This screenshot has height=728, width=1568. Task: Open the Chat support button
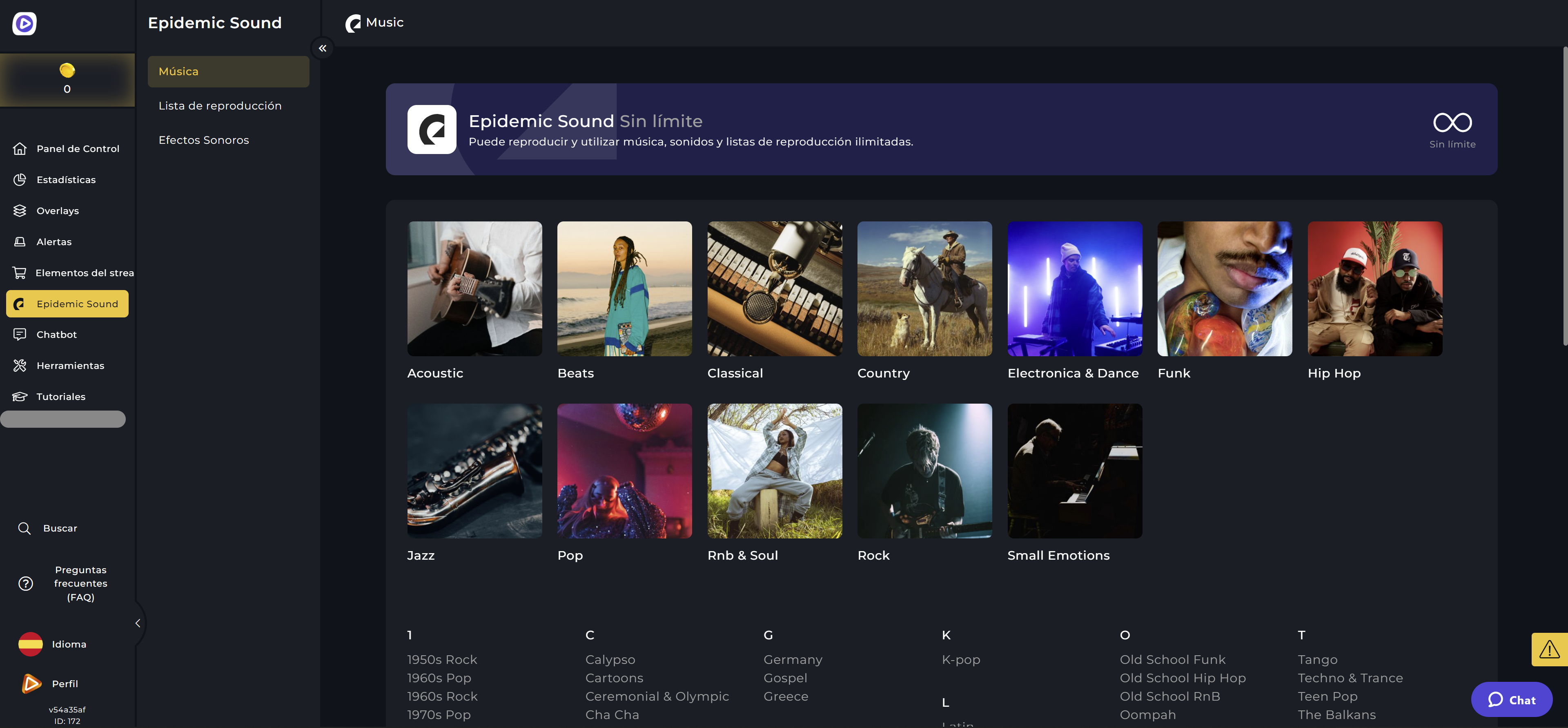1511,699
